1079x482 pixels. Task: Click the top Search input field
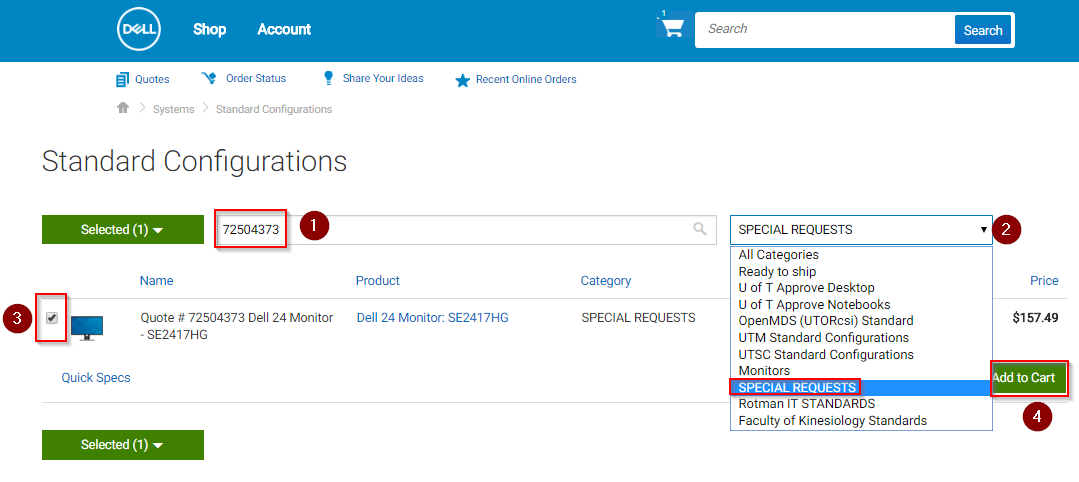[x=823, y=29]
